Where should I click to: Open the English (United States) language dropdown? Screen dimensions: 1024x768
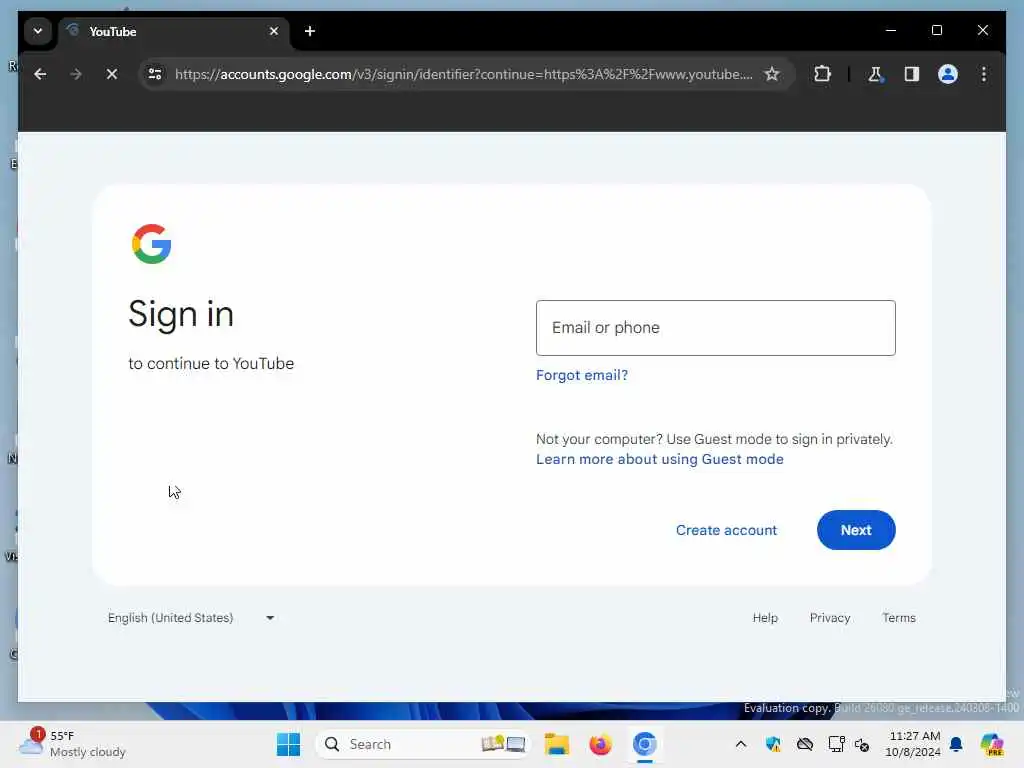point(191,618)
